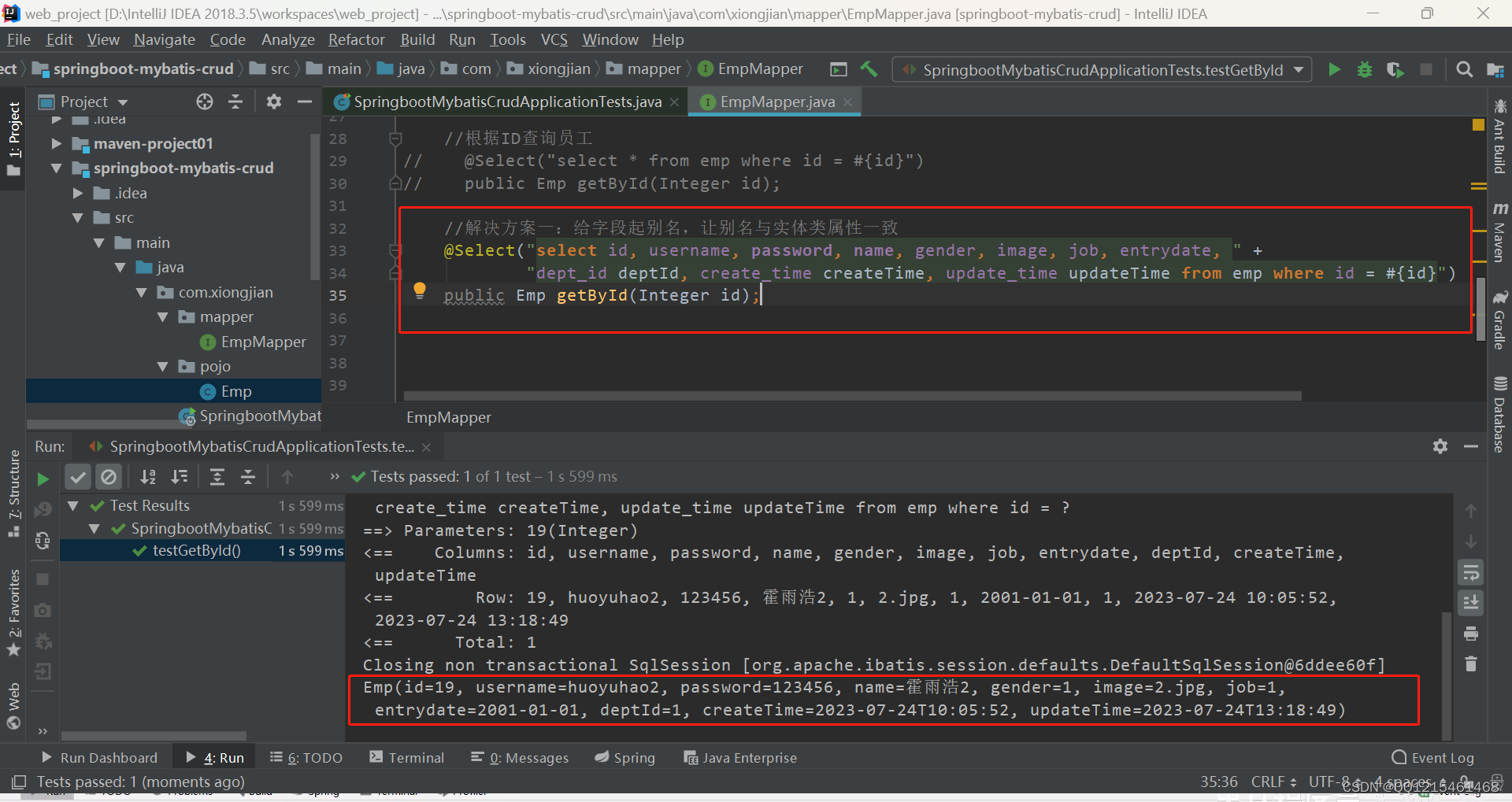Click the green Debug bug icon
The height and width of the screenshot is (802, 1512).
(1365, 69)
